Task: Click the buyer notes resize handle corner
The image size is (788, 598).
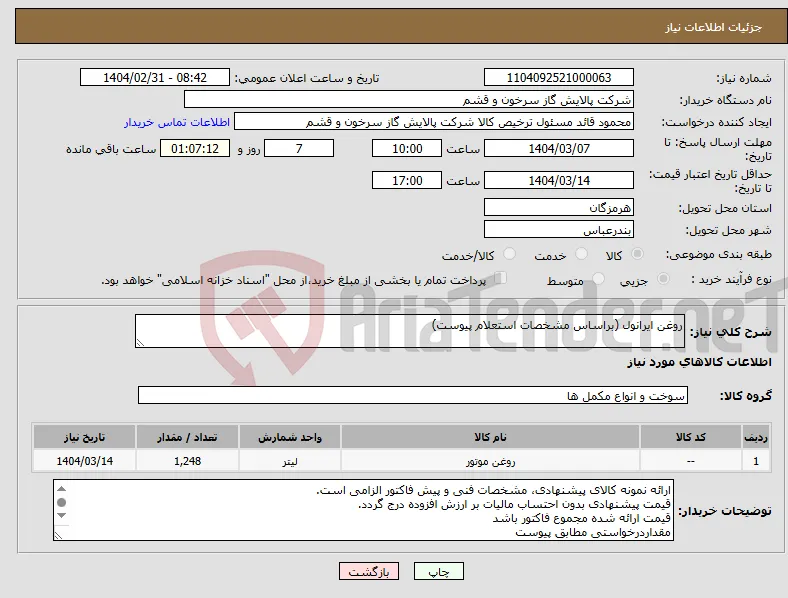Action: pos(58,536)
